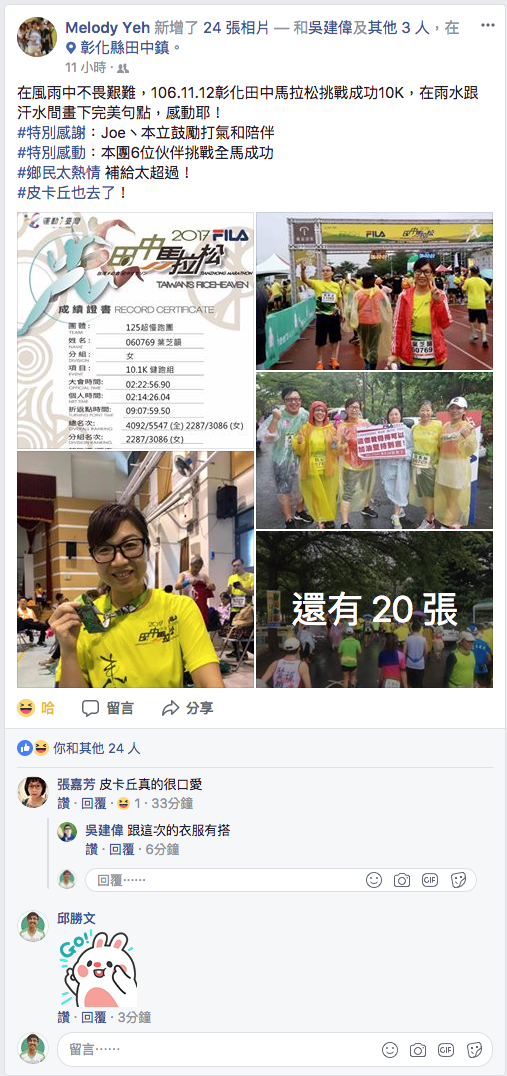The image size is (507, 1076).
Task: Attach a photo using the reply box camera icon
Action: point(401,880)
